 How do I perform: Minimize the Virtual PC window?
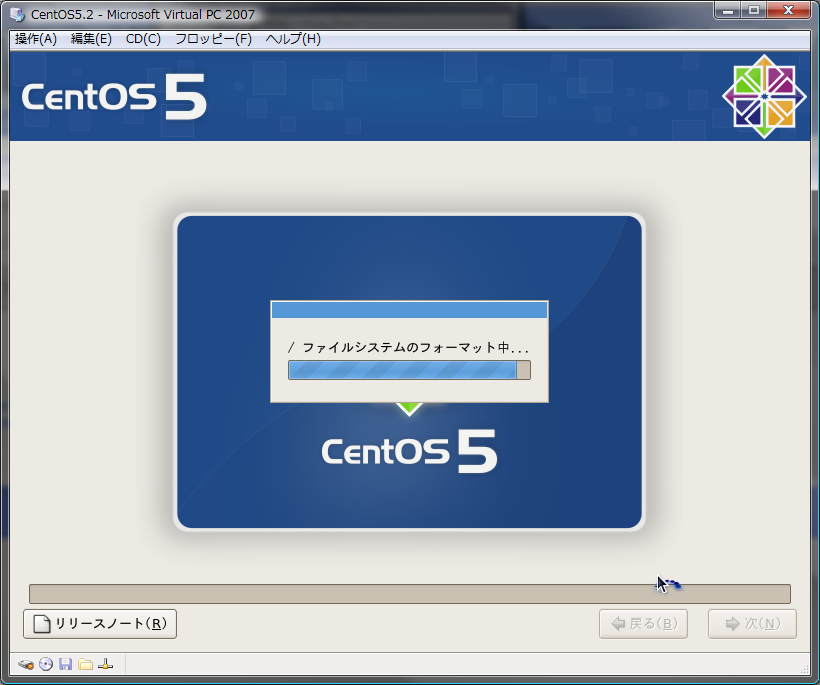727,9
